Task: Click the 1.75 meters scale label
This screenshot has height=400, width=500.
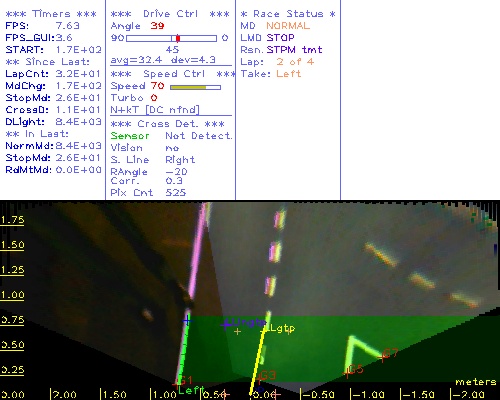Action: click(x=13, y=220)
